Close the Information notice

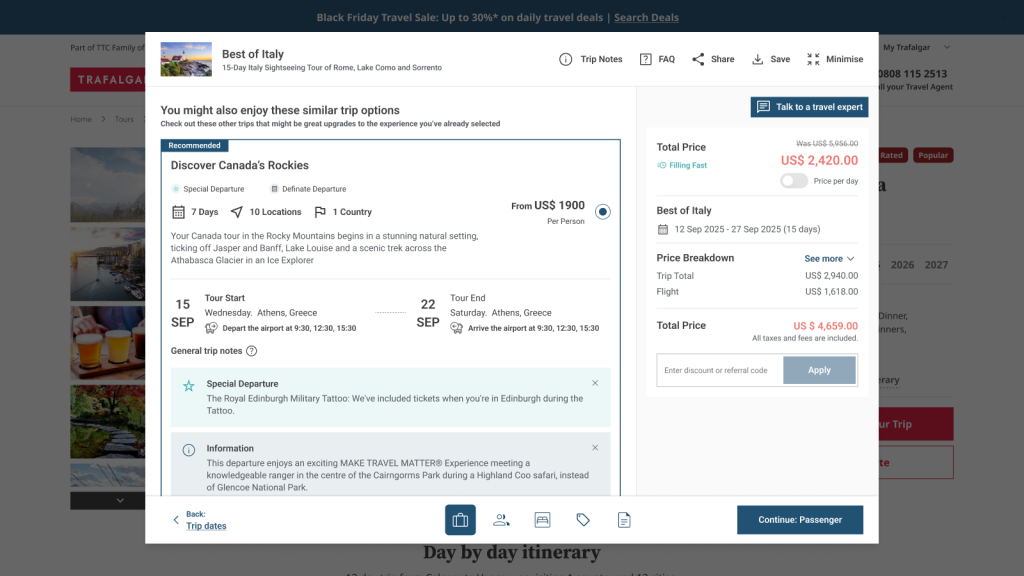tap(595, 448)
